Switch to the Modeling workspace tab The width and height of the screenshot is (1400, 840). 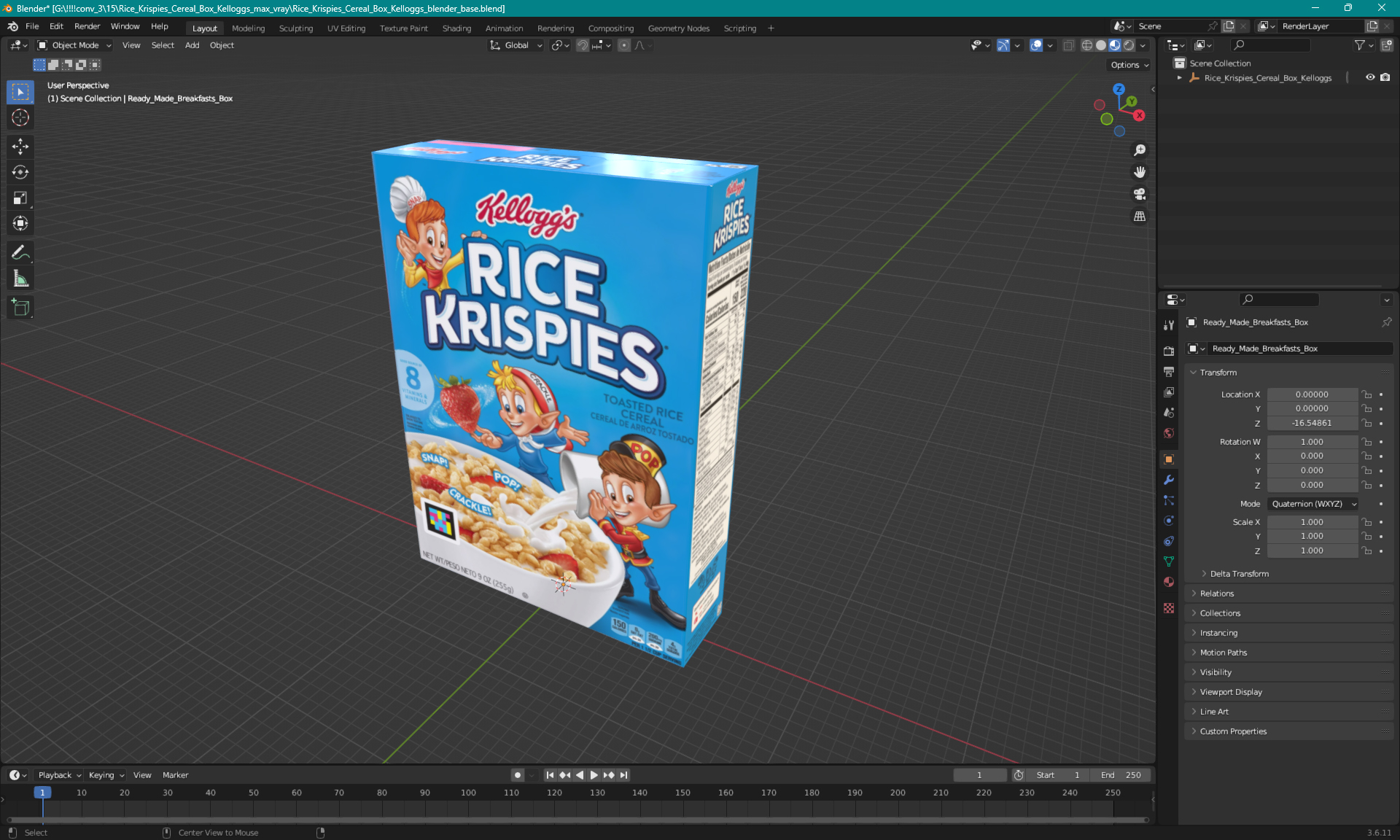(x=248, y=28)
